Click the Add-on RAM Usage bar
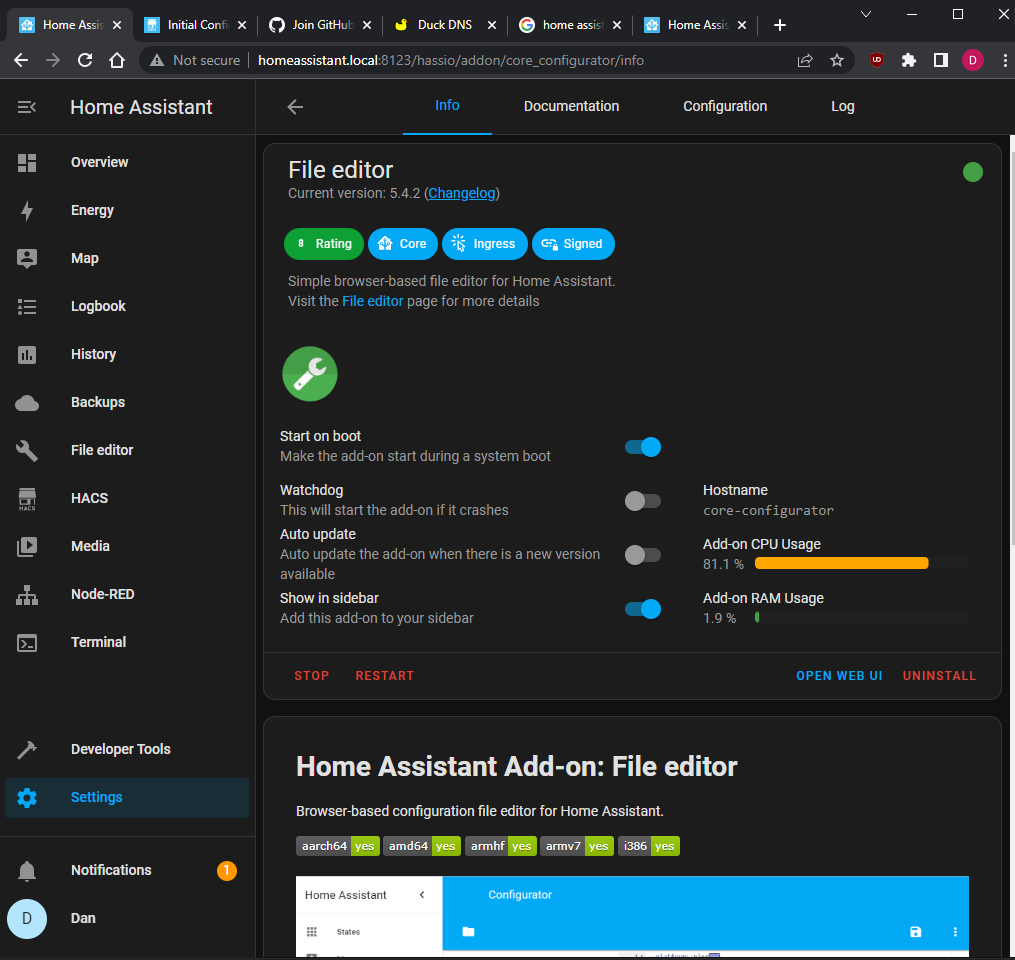The height and width of the screenshot is (960, 1015). coord(861,618)
